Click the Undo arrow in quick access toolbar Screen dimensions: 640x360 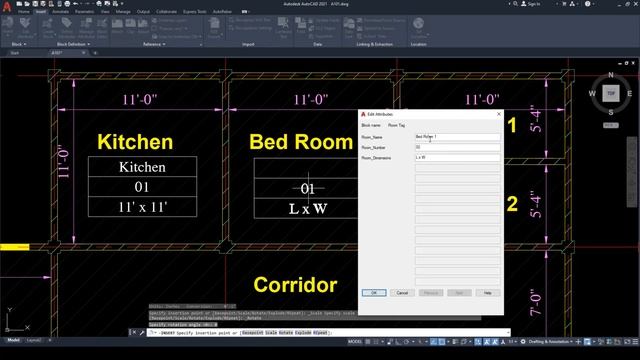coord(76,4)
